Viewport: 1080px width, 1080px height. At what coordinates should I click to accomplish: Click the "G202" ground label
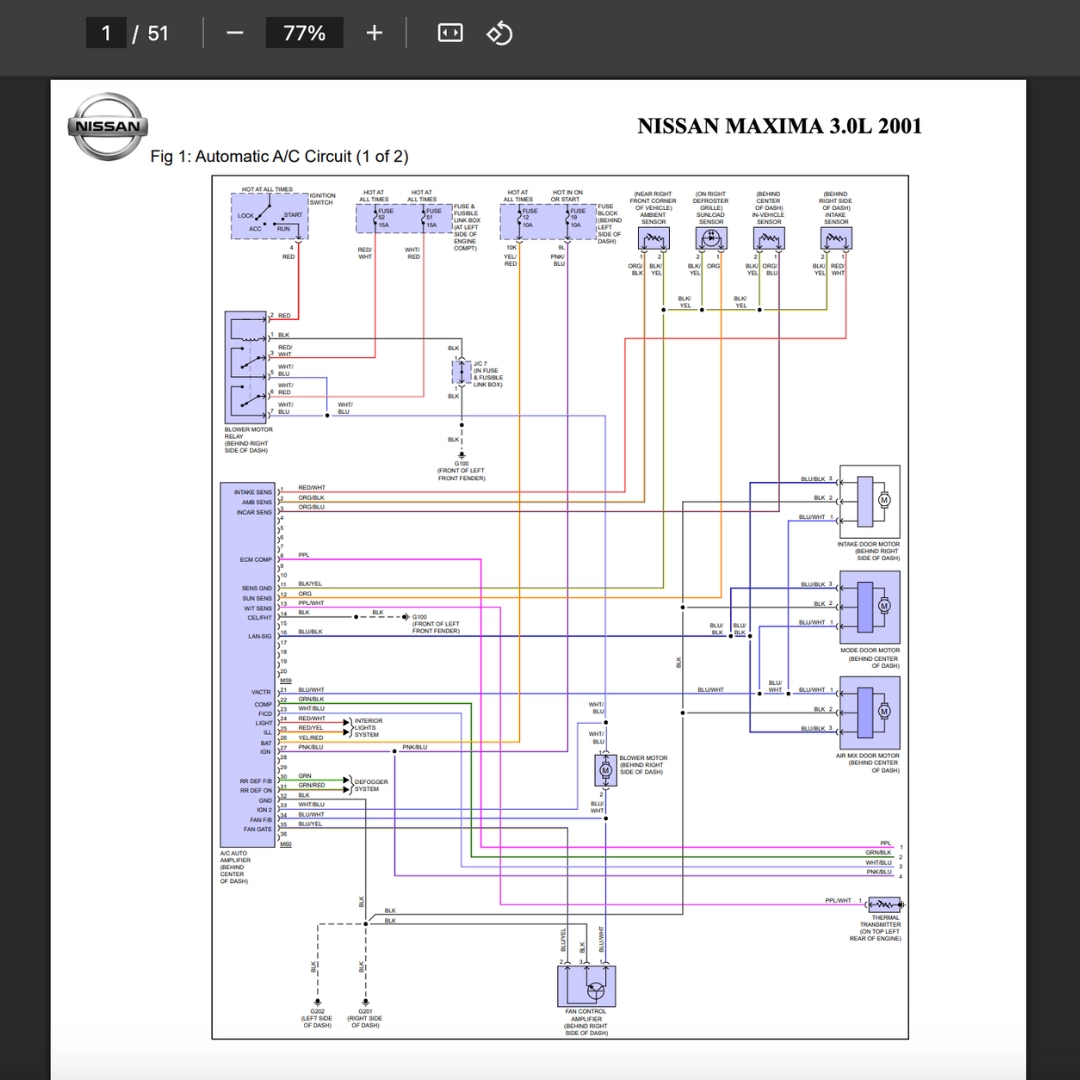[x=317, y=1011]
